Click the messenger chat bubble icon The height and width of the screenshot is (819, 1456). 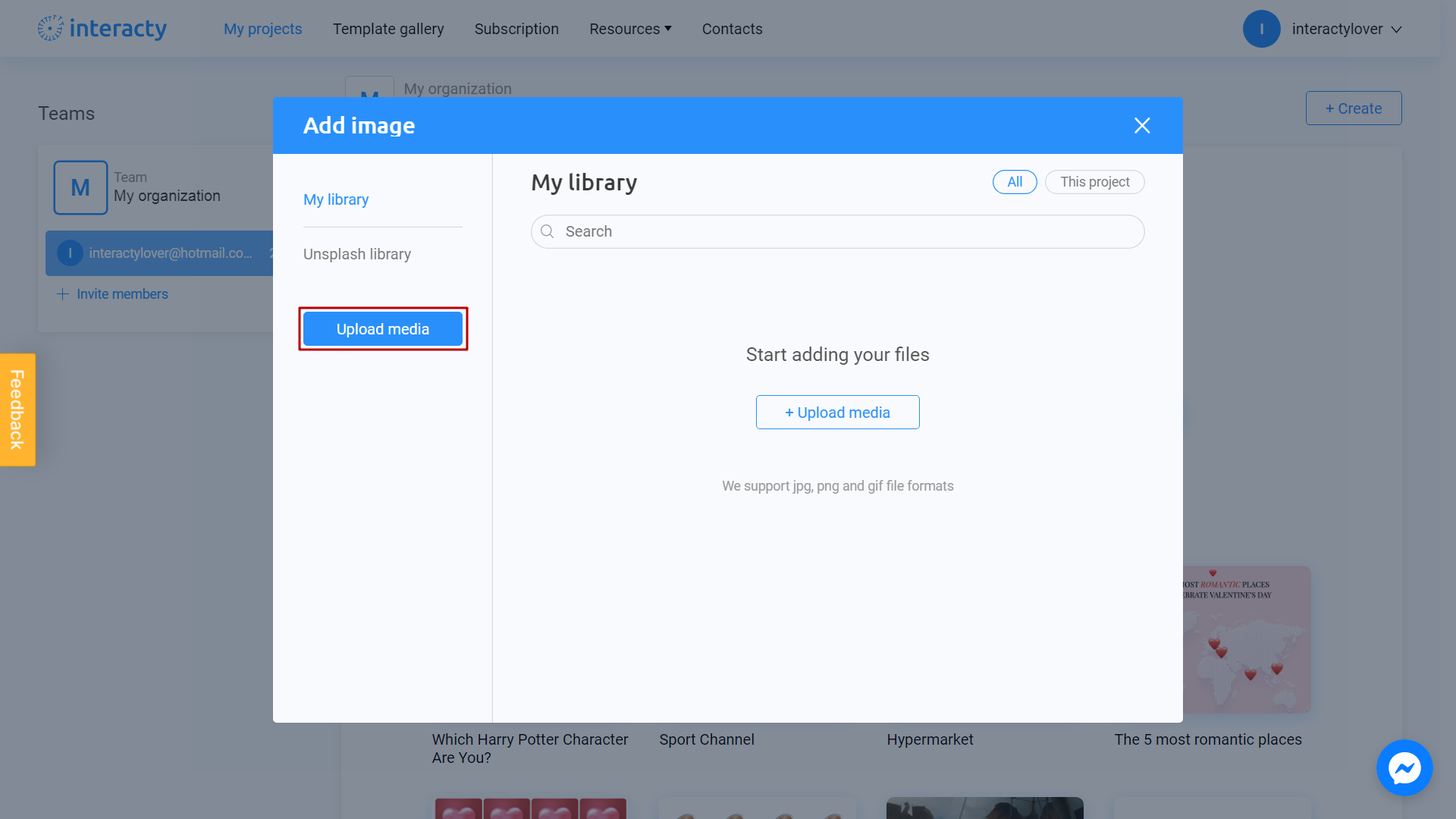coord(1405,768)
